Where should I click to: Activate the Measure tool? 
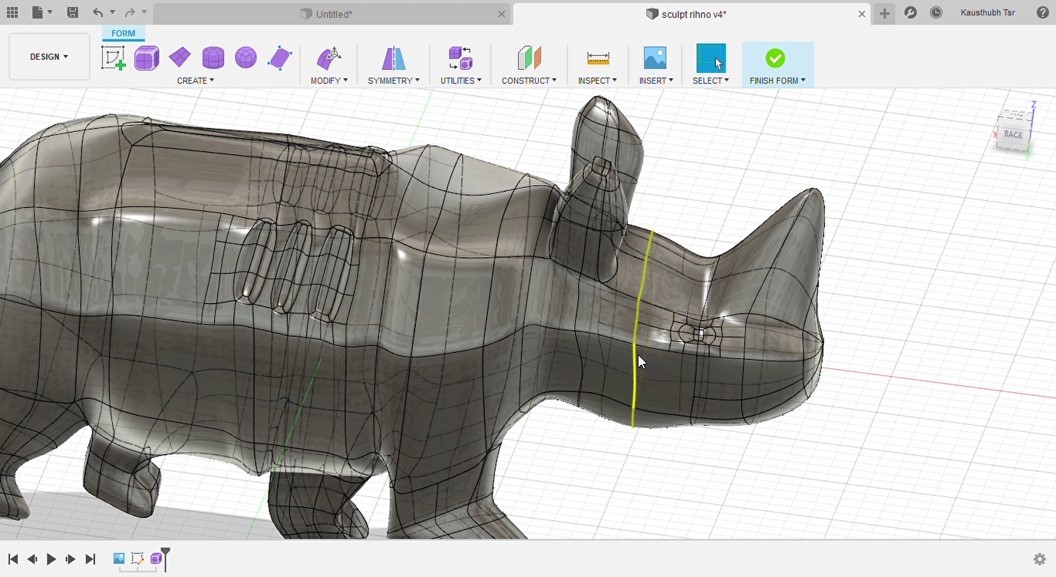point(597,58)
